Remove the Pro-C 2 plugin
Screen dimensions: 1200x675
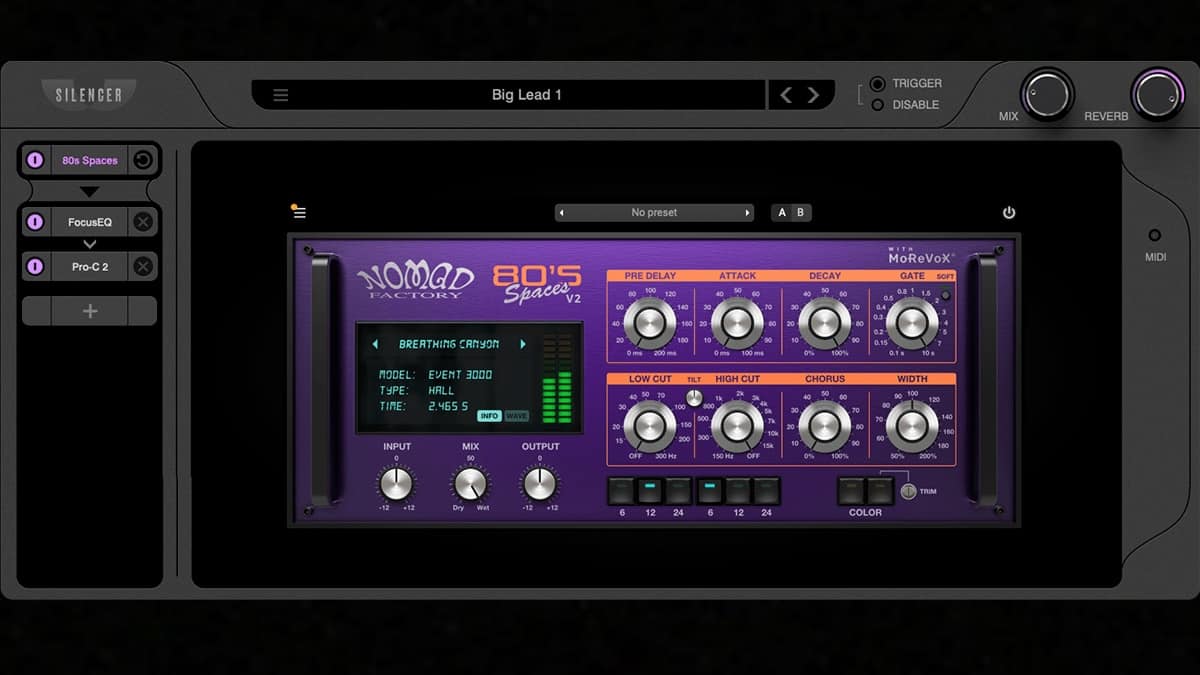tap(143, 267)
